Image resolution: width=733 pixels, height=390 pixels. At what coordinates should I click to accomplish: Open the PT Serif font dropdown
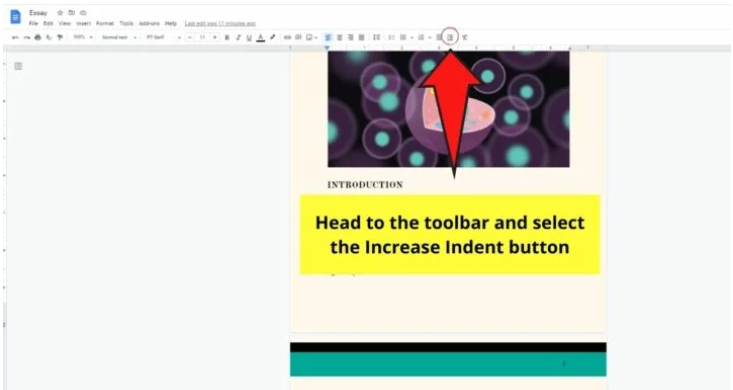pyautogui.click(x=163, y=37)
